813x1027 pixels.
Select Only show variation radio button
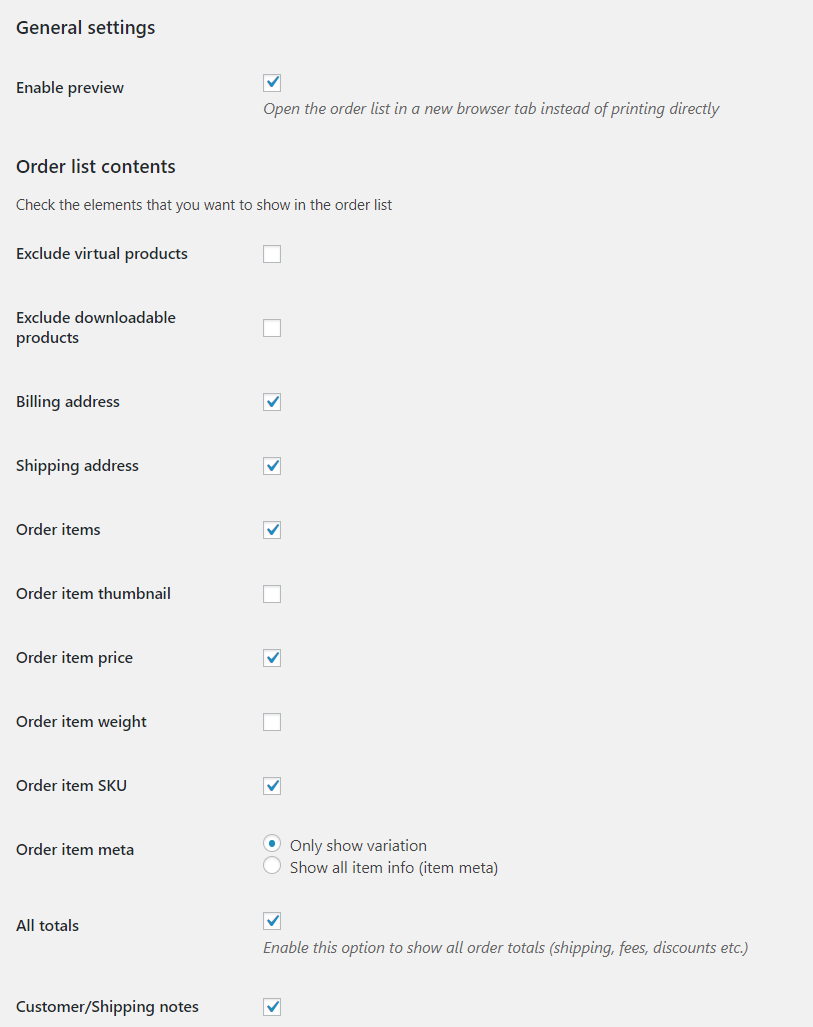coord(272,844)
